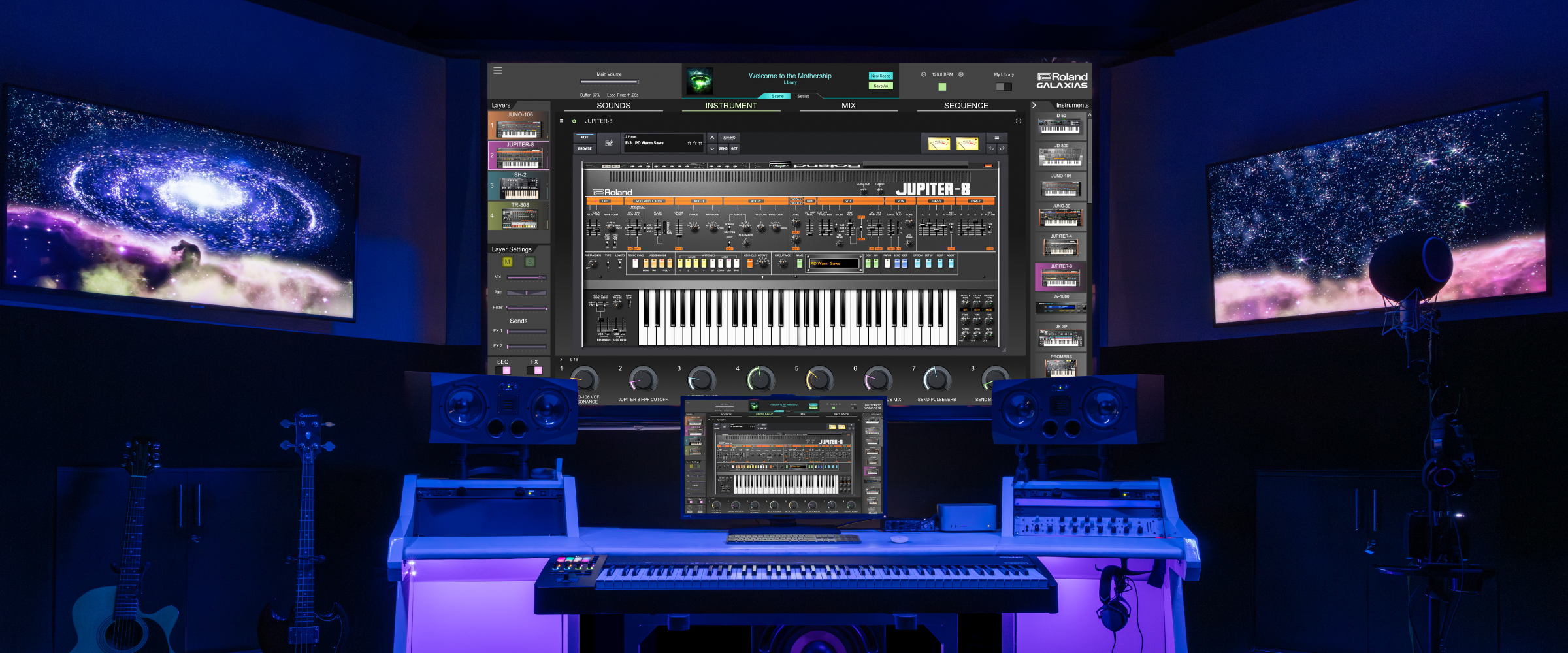Click the New Scene button
This screenshot has width=1568, height=653.
point(881,76)
